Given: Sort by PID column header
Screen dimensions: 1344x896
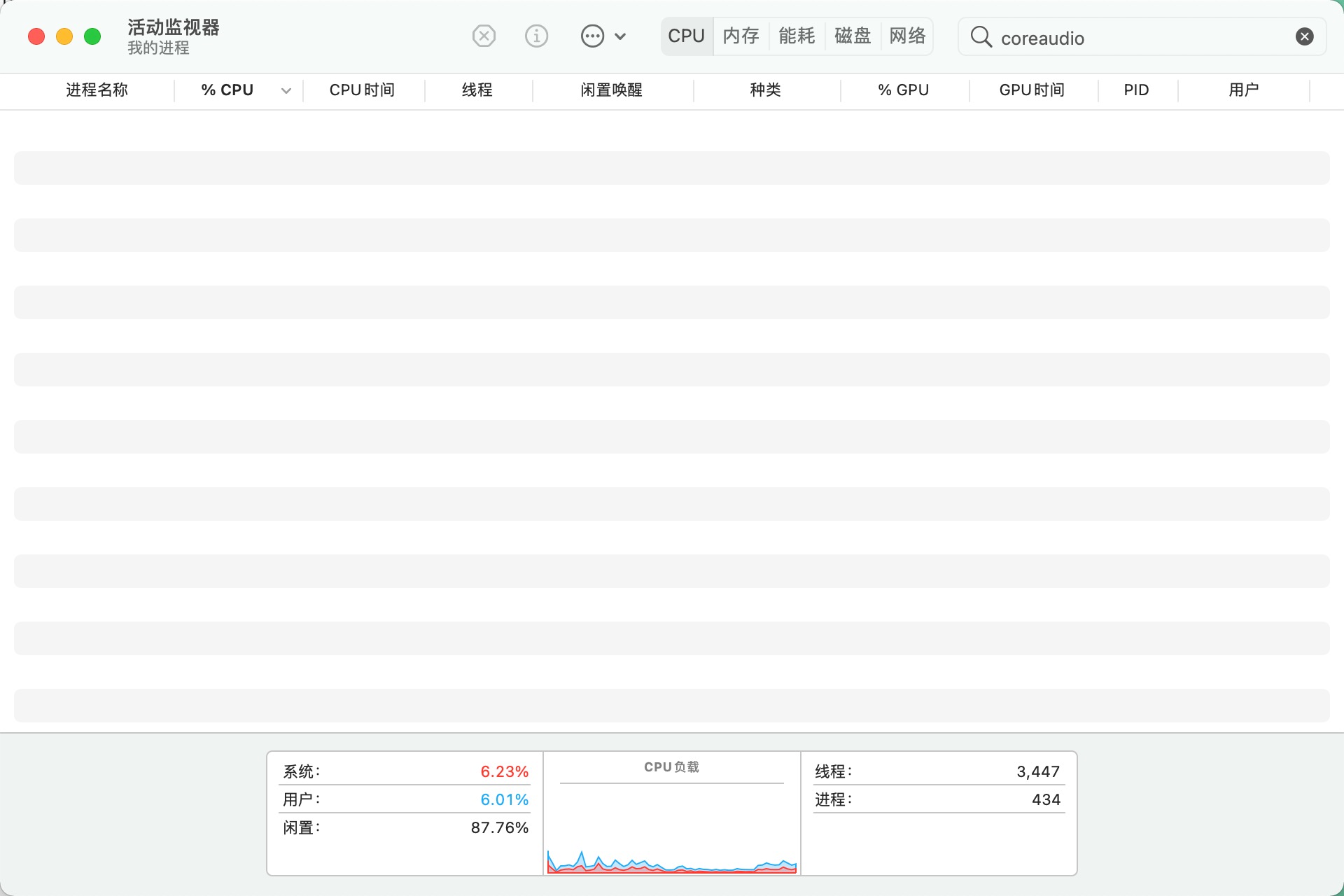Looking at the screenshot, I should coord(1136,90).
